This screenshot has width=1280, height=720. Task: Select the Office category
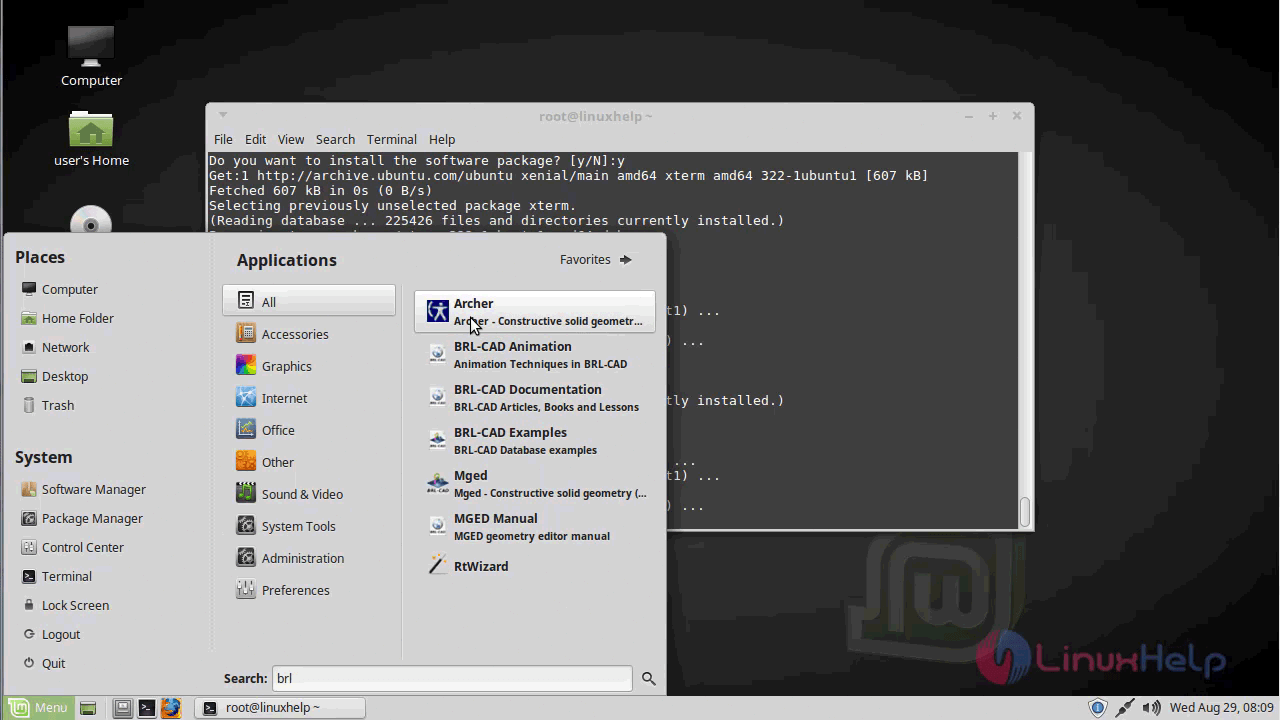[309, 430]
